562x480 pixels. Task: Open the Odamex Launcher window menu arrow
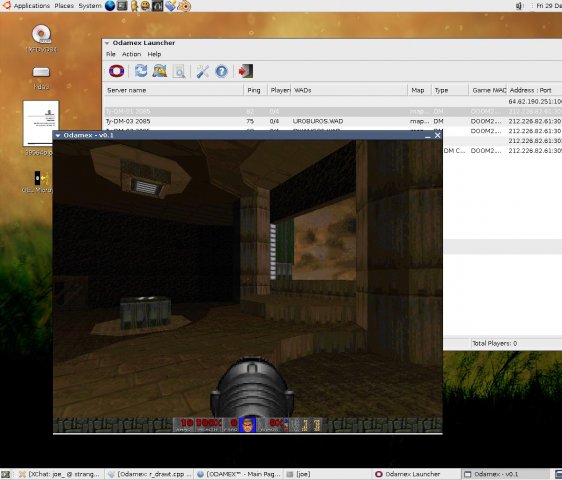point(107,43)
